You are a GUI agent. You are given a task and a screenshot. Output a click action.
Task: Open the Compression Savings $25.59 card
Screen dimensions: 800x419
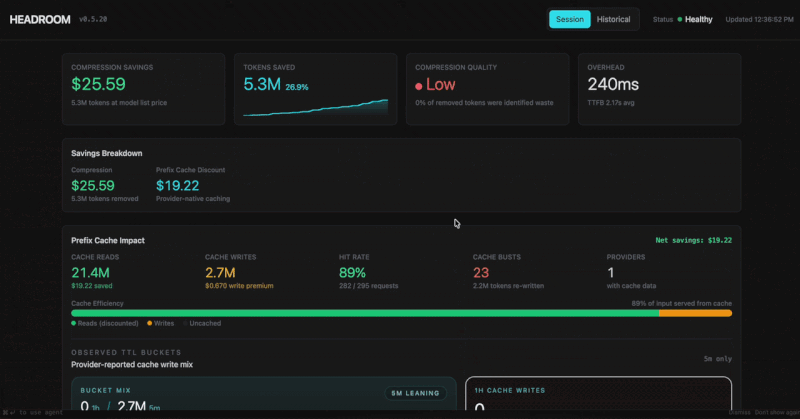point(143,89)
